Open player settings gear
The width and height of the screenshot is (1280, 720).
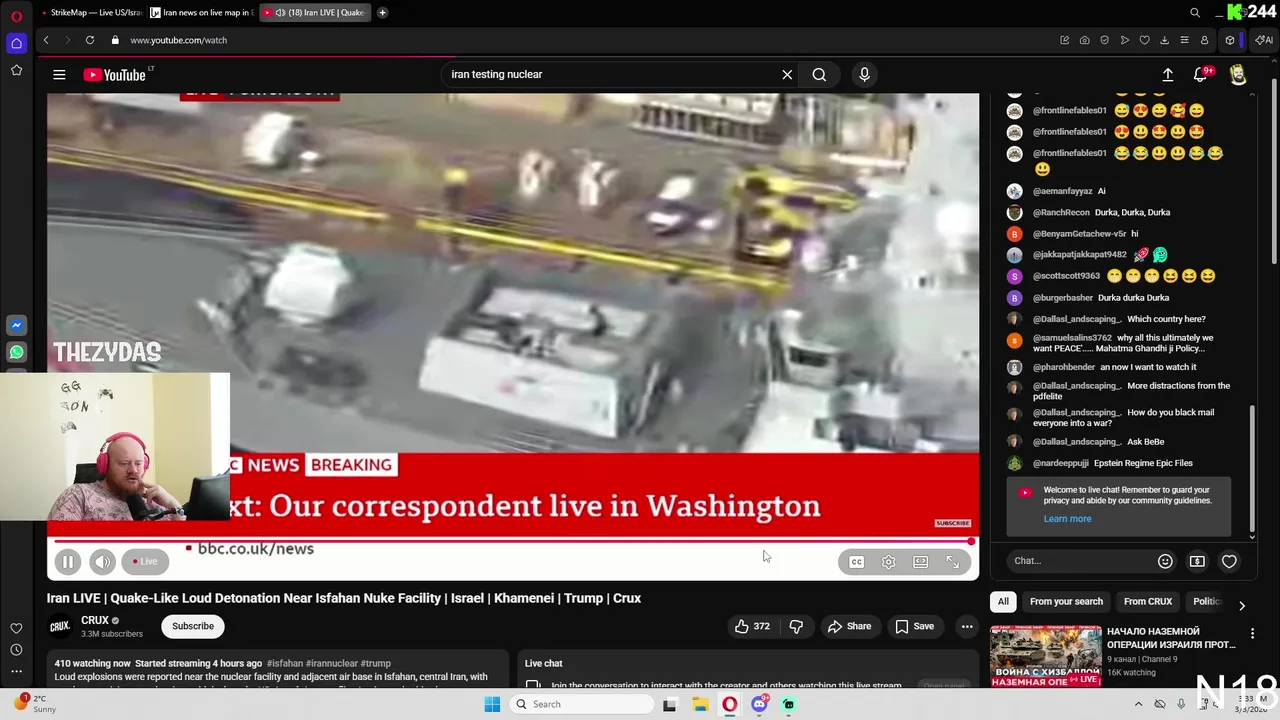pos(888,562)
